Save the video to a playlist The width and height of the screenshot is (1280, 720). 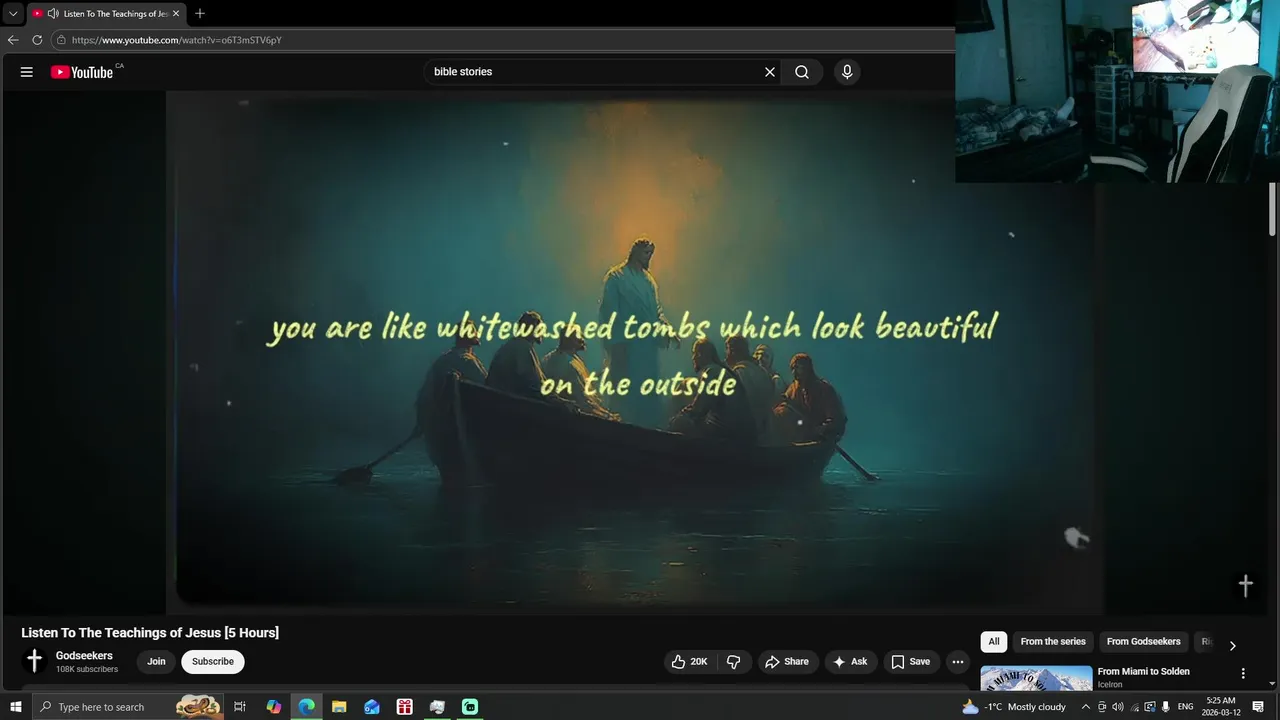(x=910, y=662)
